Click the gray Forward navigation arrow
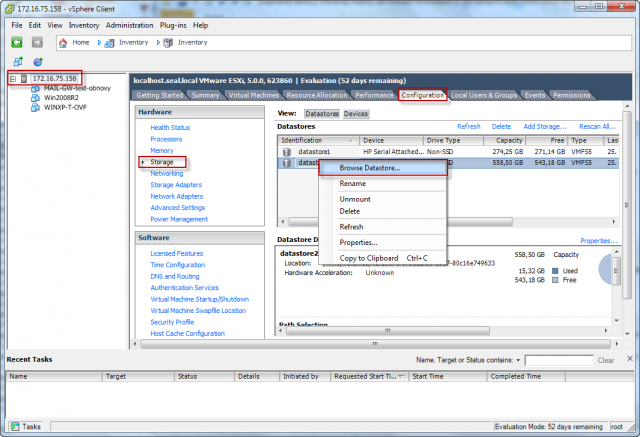The image size is (640, 437). [x=37, y=42]
